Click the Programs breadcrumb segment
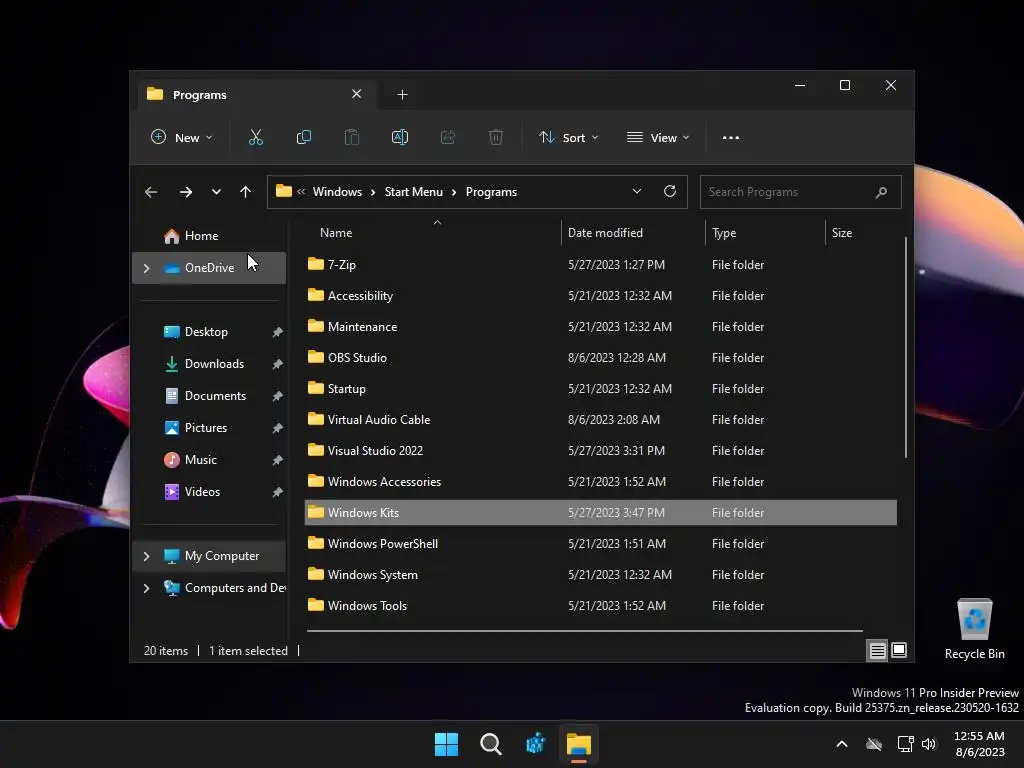Image resolution: width=1024 pixels, height=768 pixels. 491,192
